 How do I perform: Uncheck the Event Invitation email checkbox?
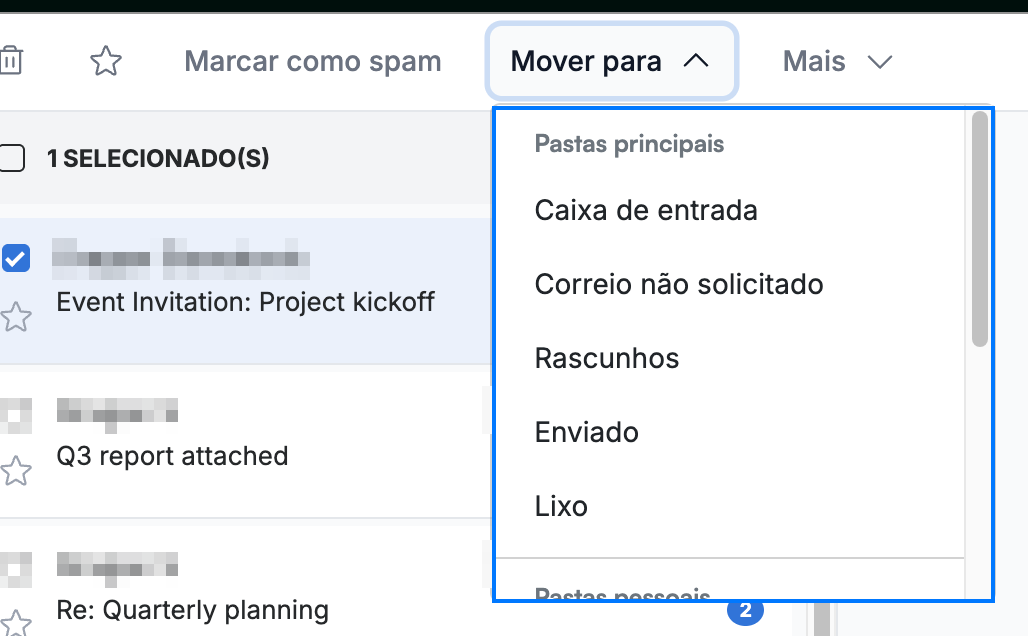[x=15, y=258]
